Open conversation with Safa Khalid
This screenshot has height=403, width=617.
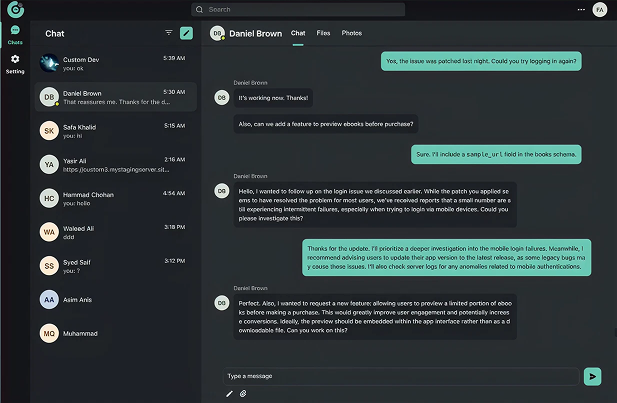tap(112, 130)
